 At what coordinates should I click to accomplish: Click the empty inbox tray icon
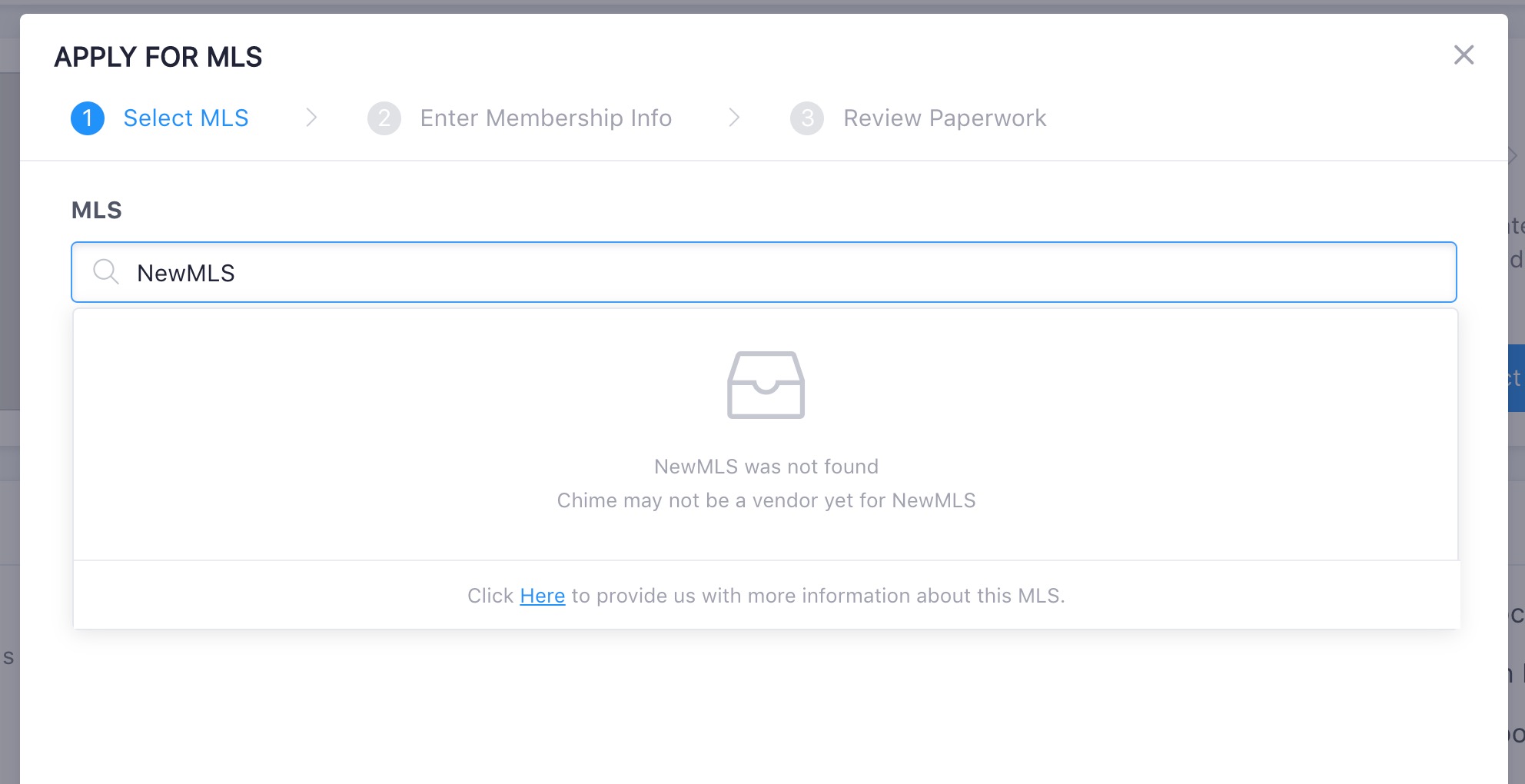coord(766,385)
